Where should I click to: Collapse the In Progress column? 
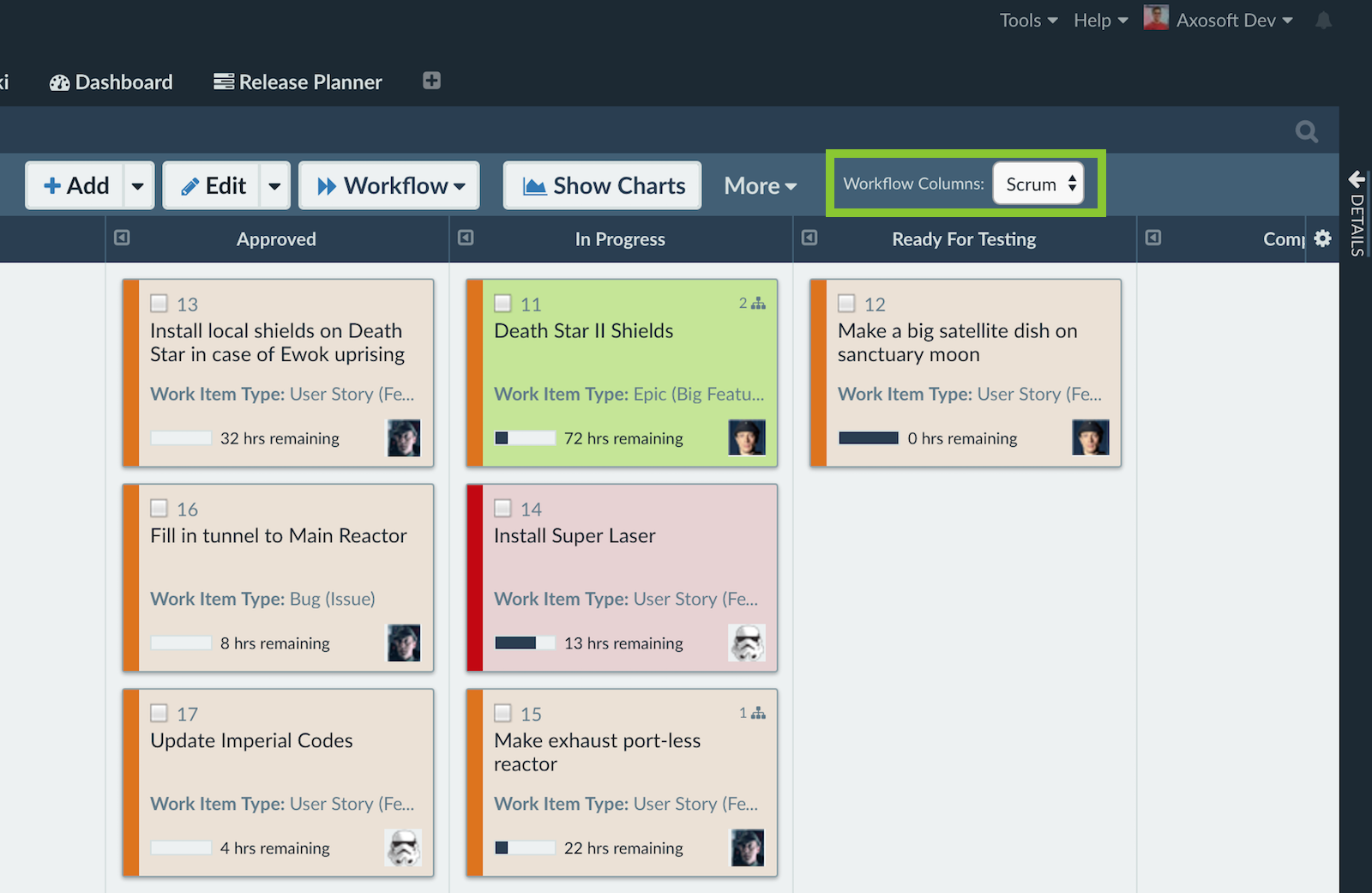pos(466,239)
